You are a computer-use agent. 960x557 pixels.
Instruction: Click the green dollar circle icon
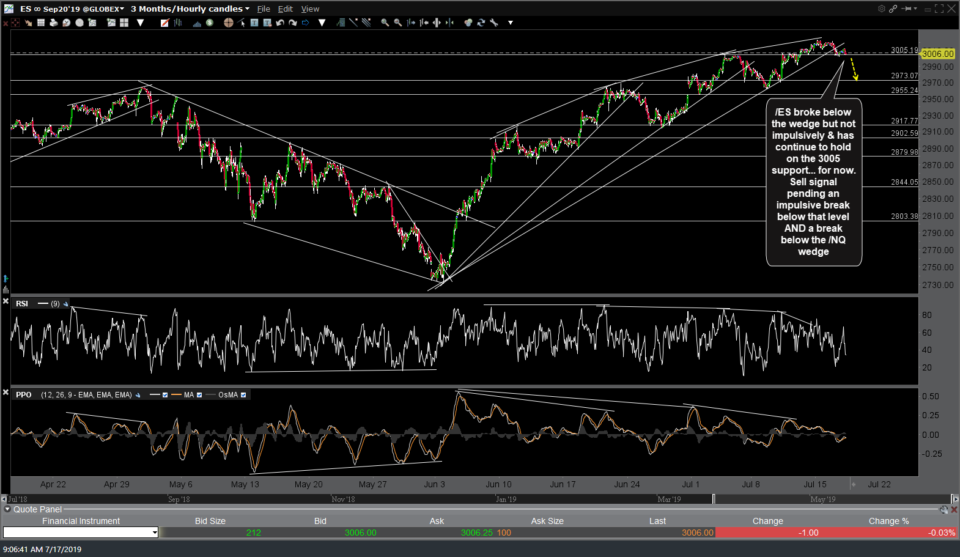[209, 23]
